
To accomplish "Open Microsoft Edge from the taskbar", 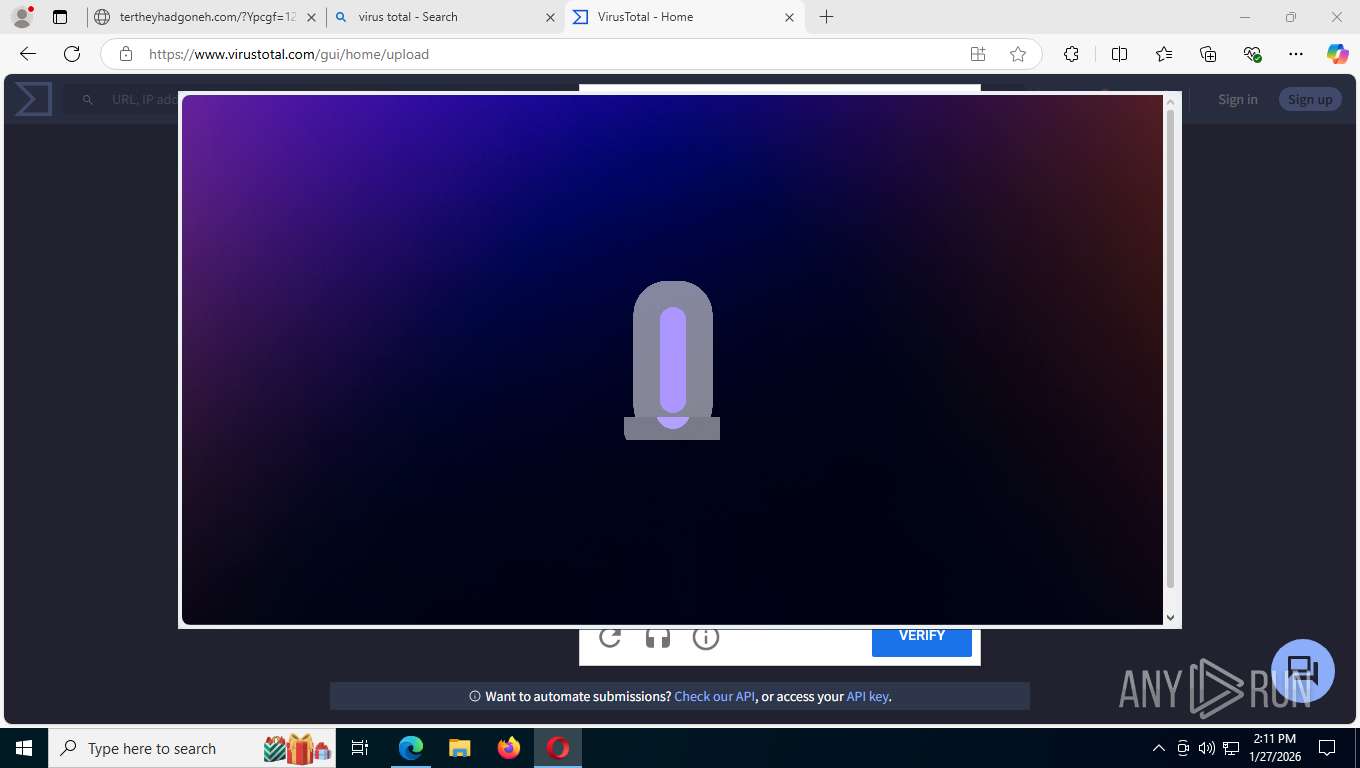I will (x=411, y=748).
